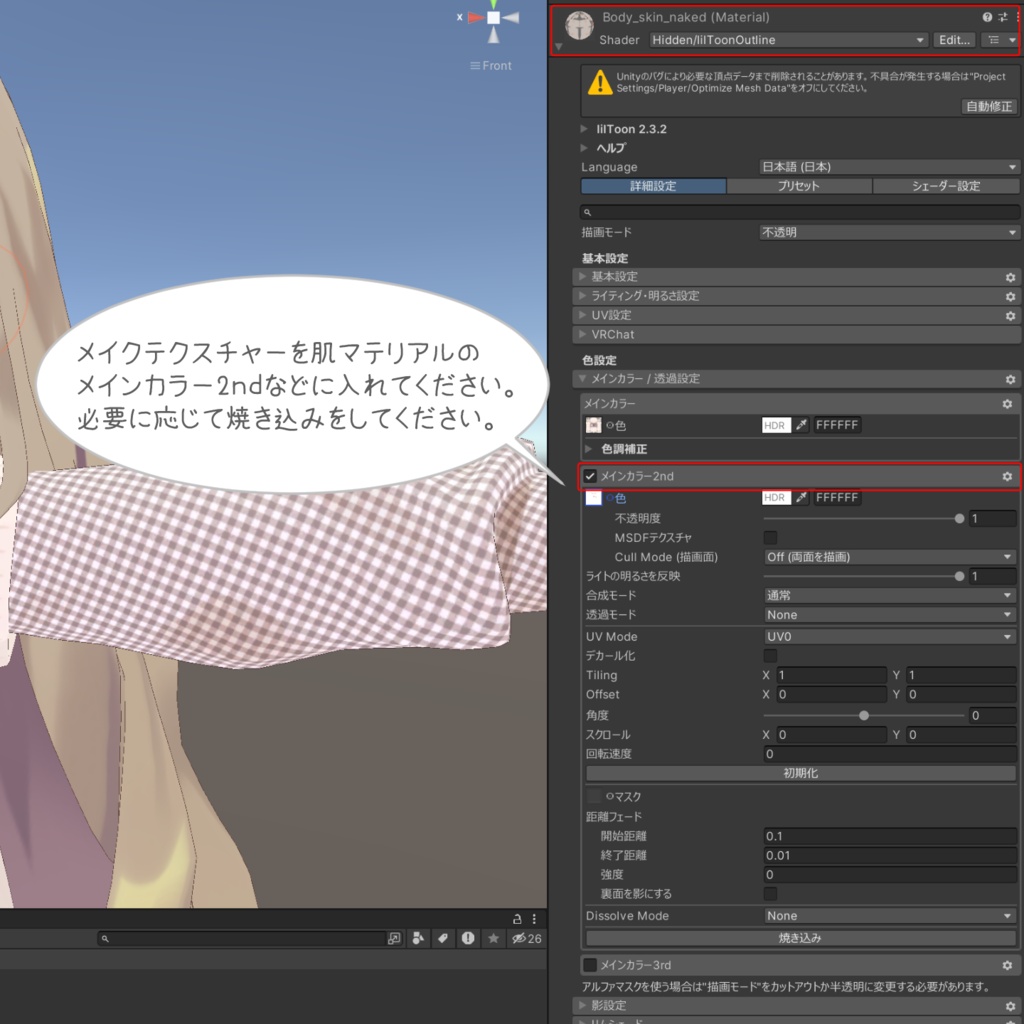Expand the lilToon 2.3.2 foldout
Image resolution: width=1024 pixels, height=1024 pixels.
tap(584, 129)
